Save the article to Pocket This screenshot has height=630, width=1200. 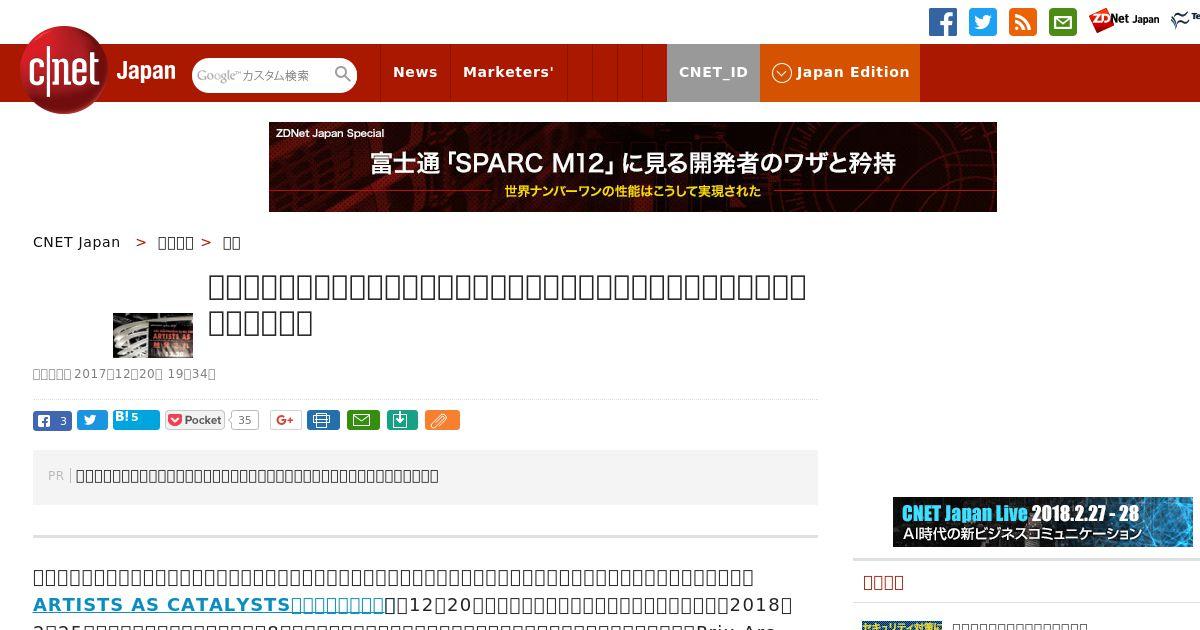tap(195, 420)
